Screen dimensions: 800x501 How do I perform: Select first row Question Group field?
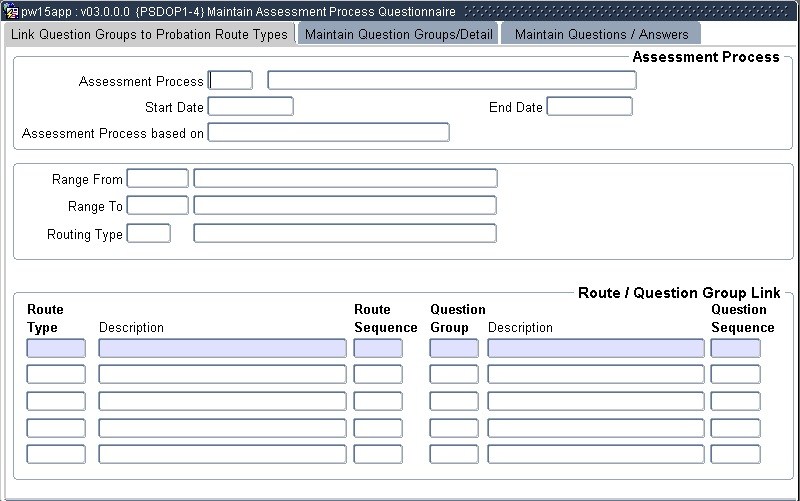(454, 348)
